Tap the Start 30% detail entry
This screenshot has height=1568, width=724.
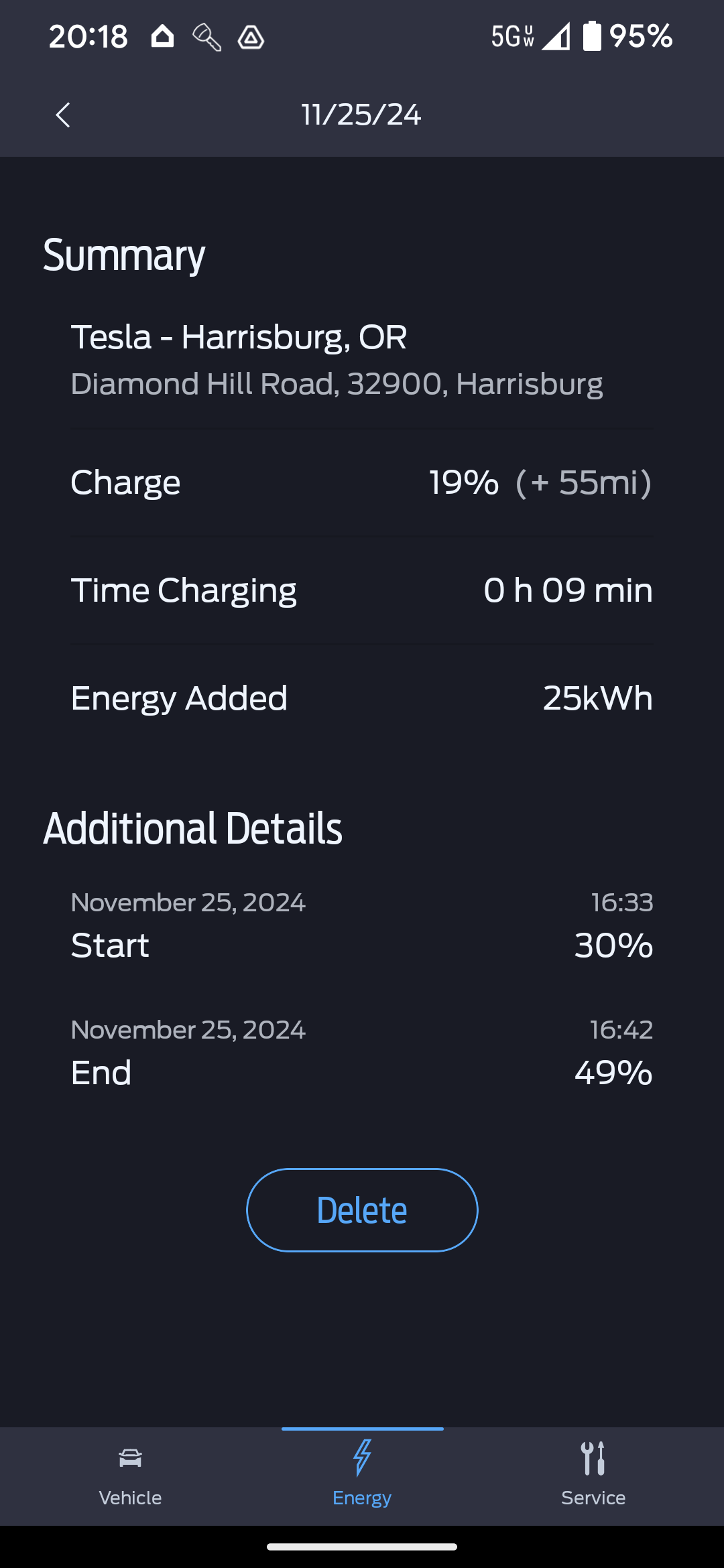(x=362, y=926)
